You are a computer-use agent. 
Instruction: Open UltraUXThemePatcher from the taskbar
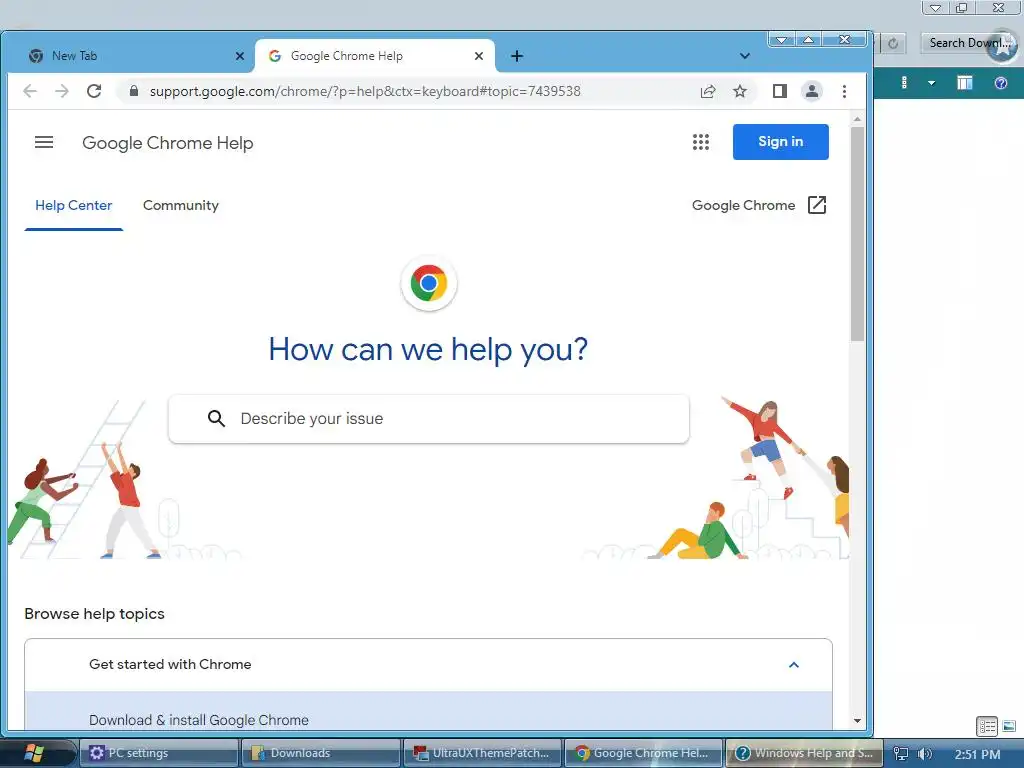pos(483,753)
